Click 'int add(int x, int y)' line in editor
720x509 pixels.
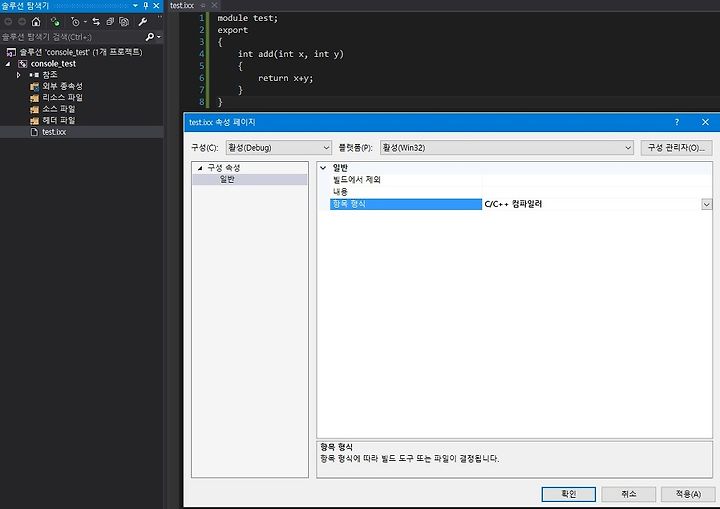[x=291, y=54]
